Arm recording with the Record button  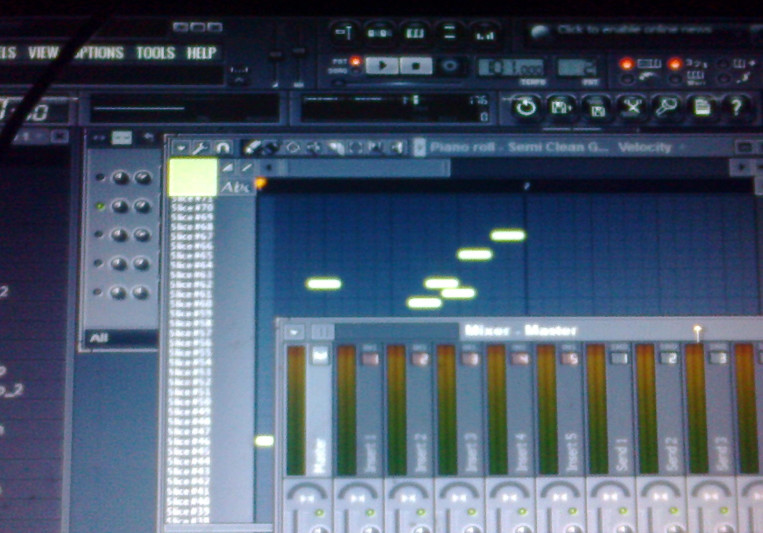pos(449,65)
